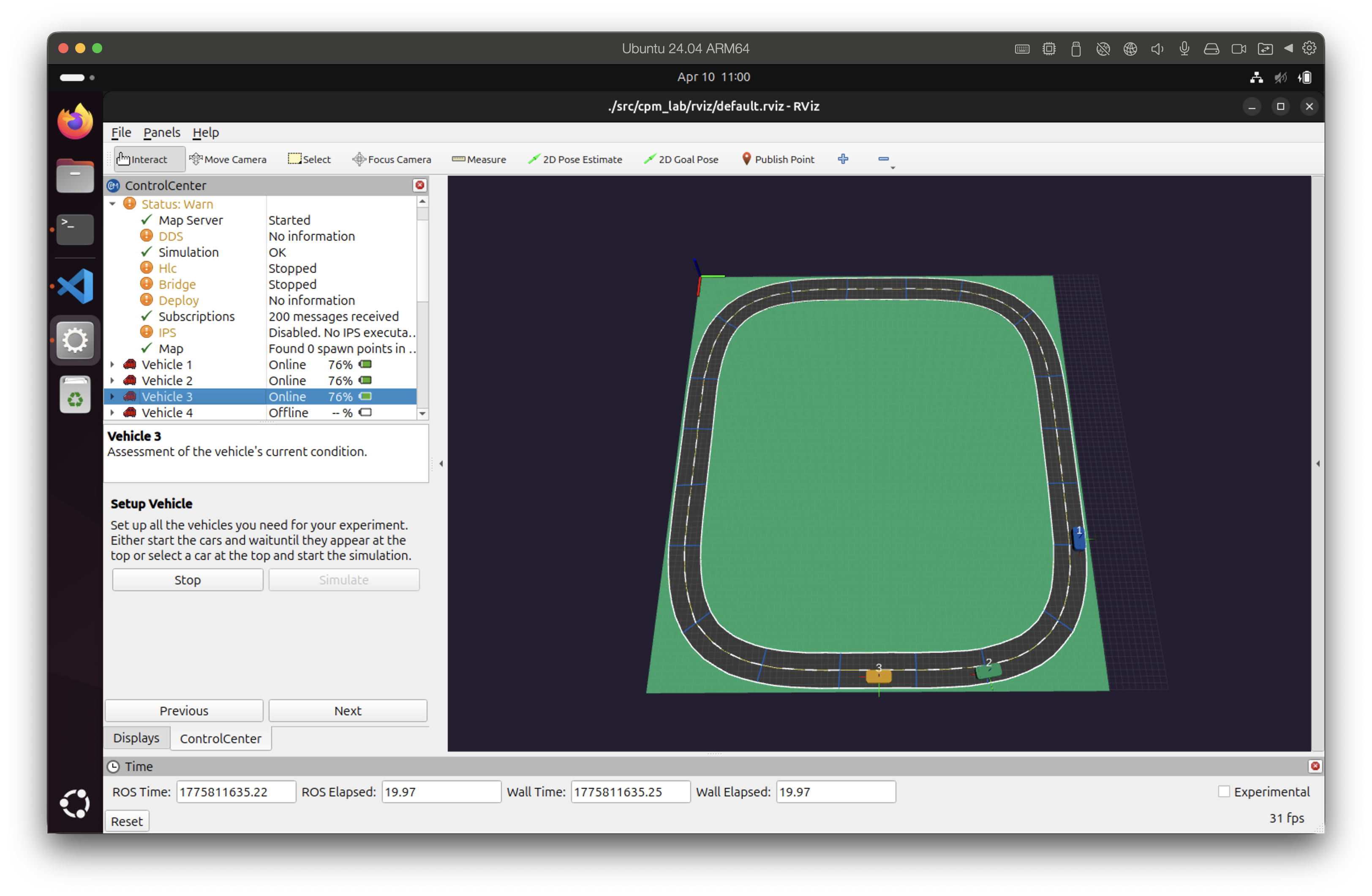The width and height of the screenshot is (1372, 896).
Task: Close the Time panel
Action: 1315,766
